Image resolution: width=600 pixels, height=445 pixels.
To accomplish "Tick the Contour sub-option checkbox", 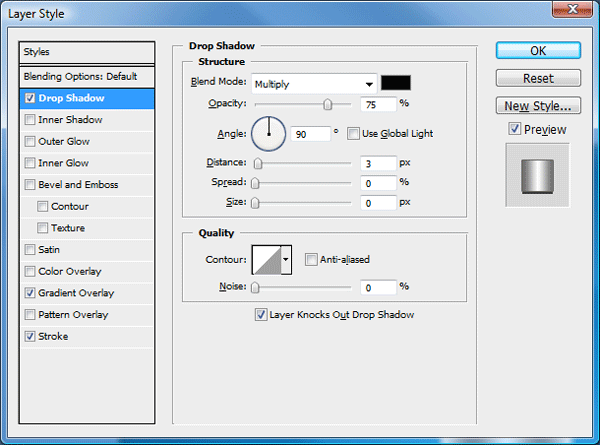I will (42, 207).
